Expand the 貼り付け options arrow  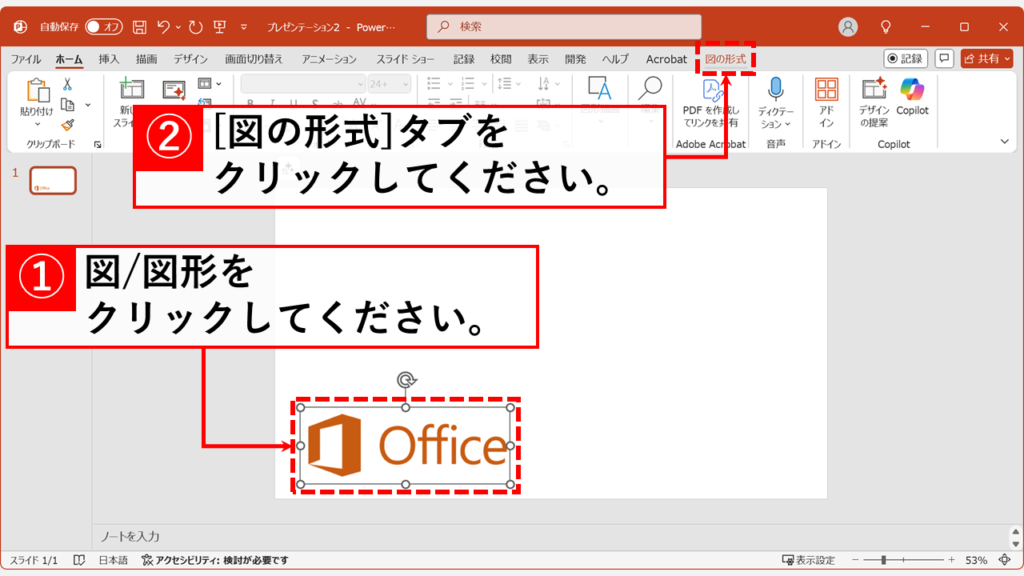click(x=37, y=123)
